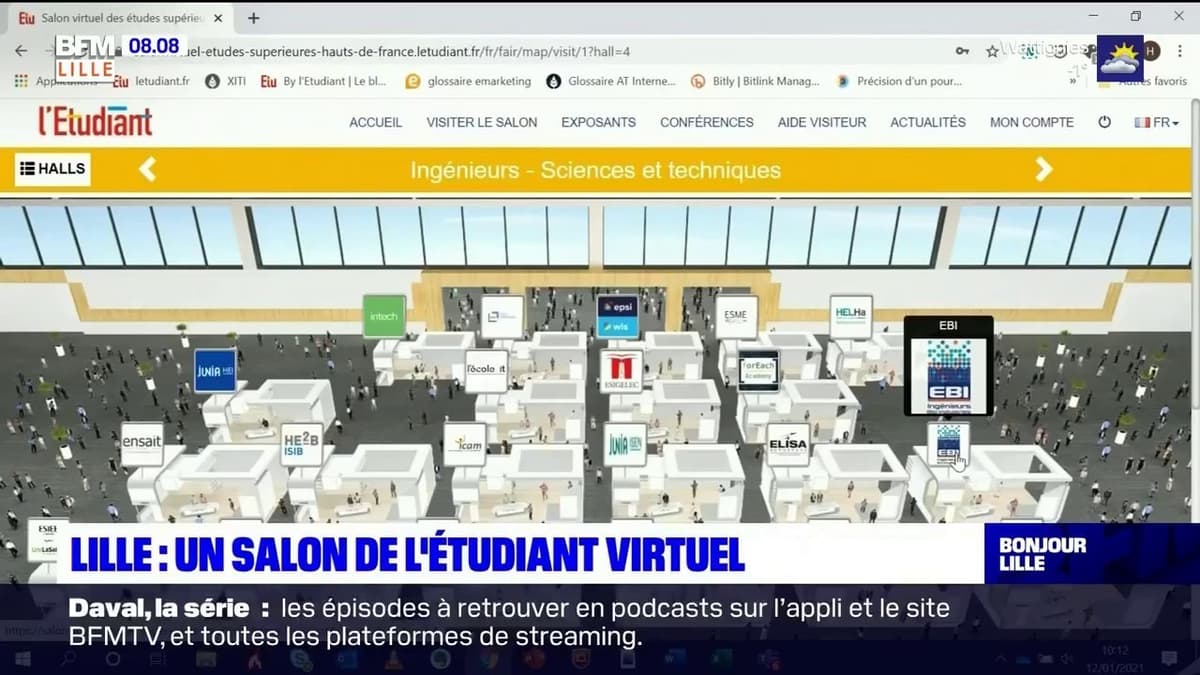Open the l'école_it booth sign

pos(487,370)
